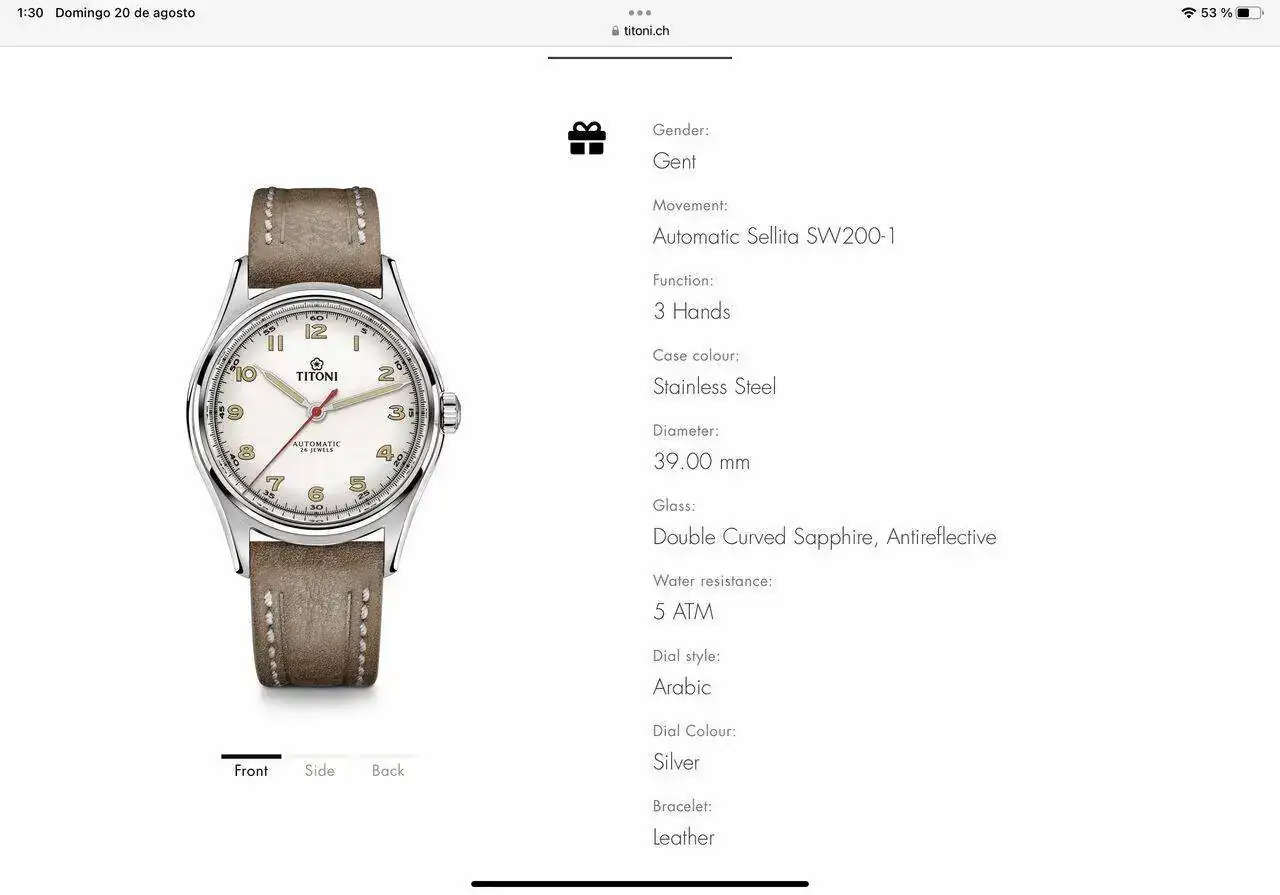Image resolution: width=1280 pixels, height=895 pixels.
Task: Switch to the Front view tab
Action: coord(251,770)
